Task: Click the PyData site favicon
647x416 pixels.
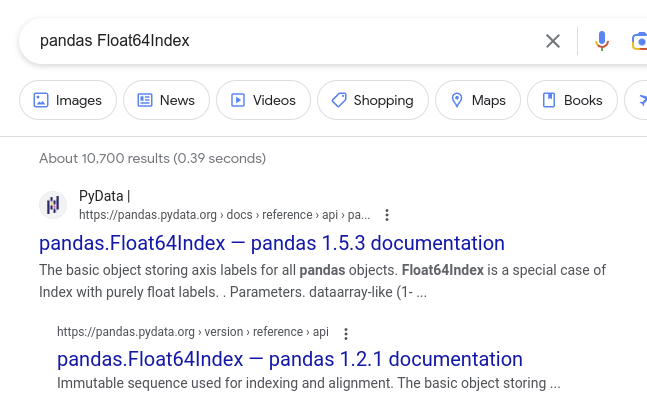Action: click(x=53, y=205)
